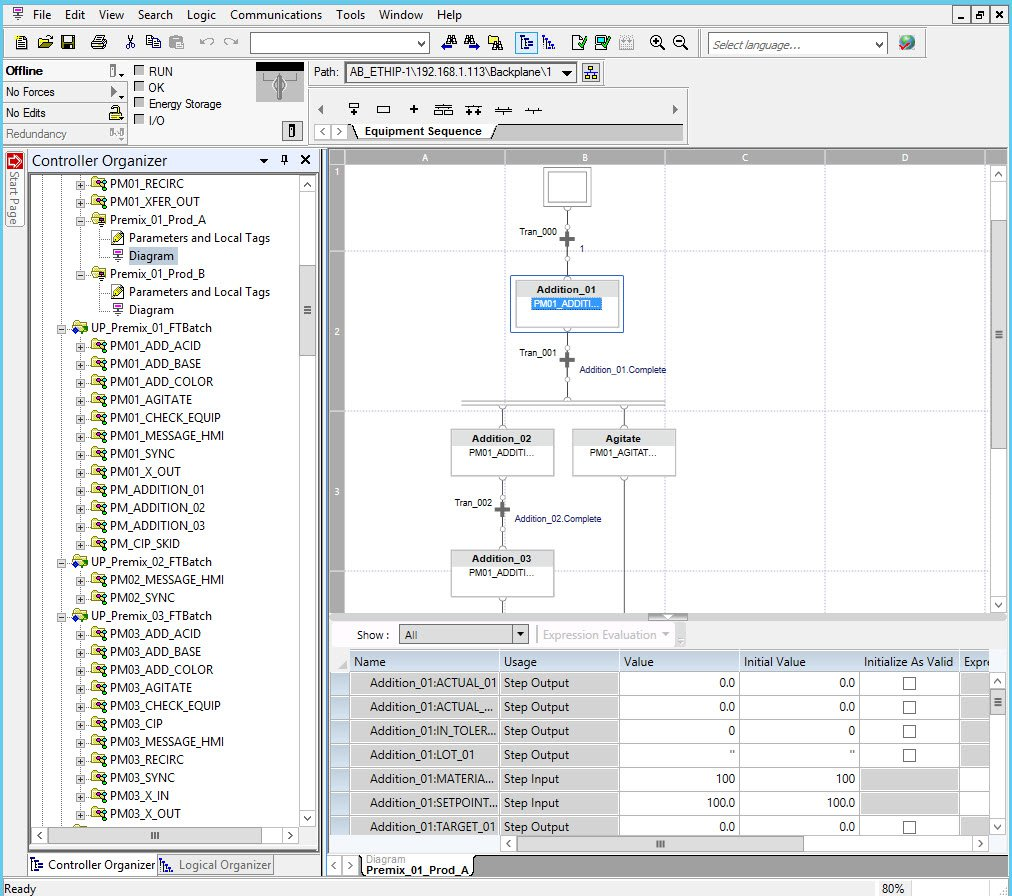Viewport: 1012px width, 896px height.
Task: Open the Print dialog via printer icon
Action: click(x=99, y=43)
